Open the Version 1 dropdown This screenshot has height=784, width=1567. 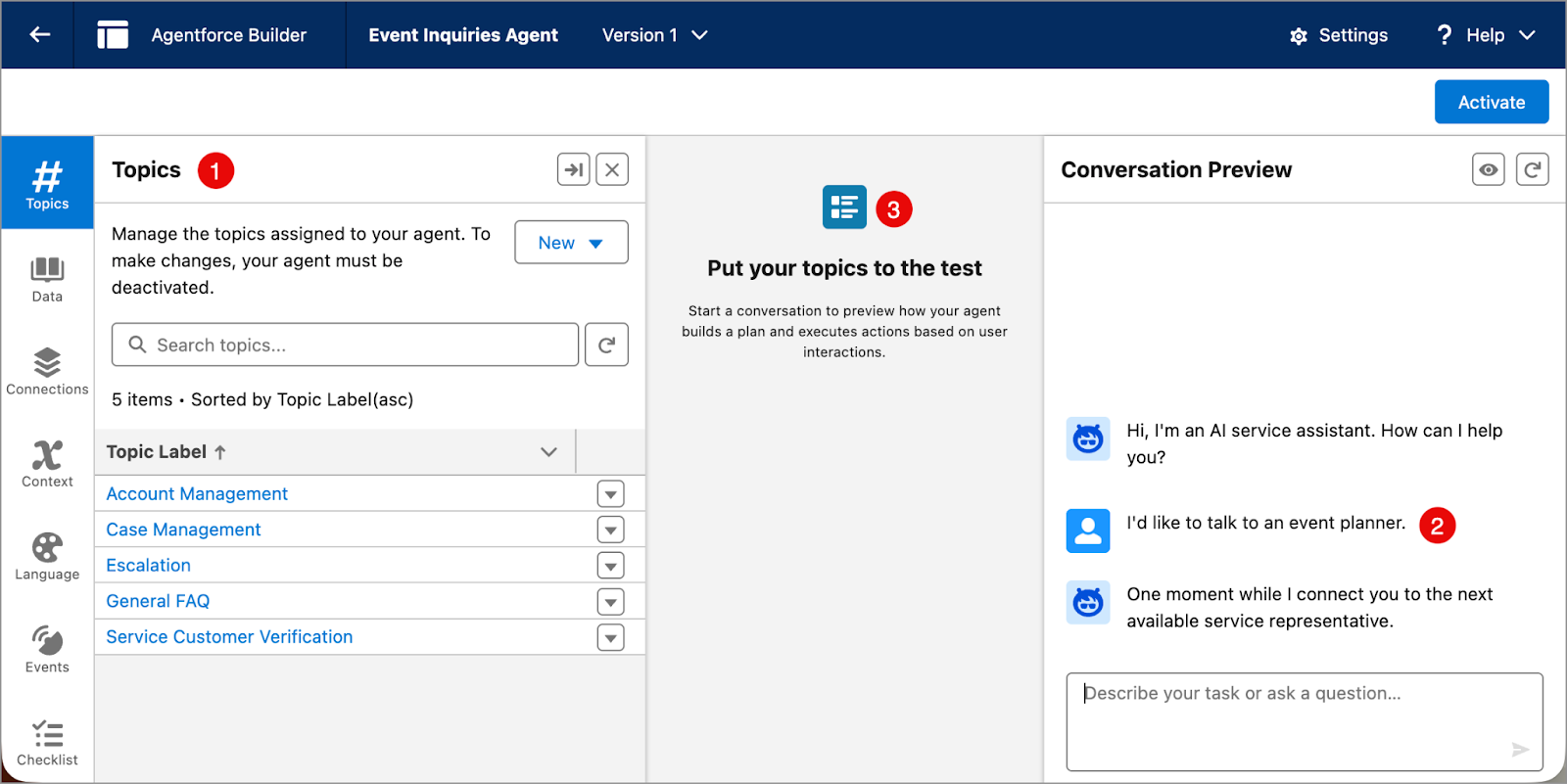click(654, 35)
